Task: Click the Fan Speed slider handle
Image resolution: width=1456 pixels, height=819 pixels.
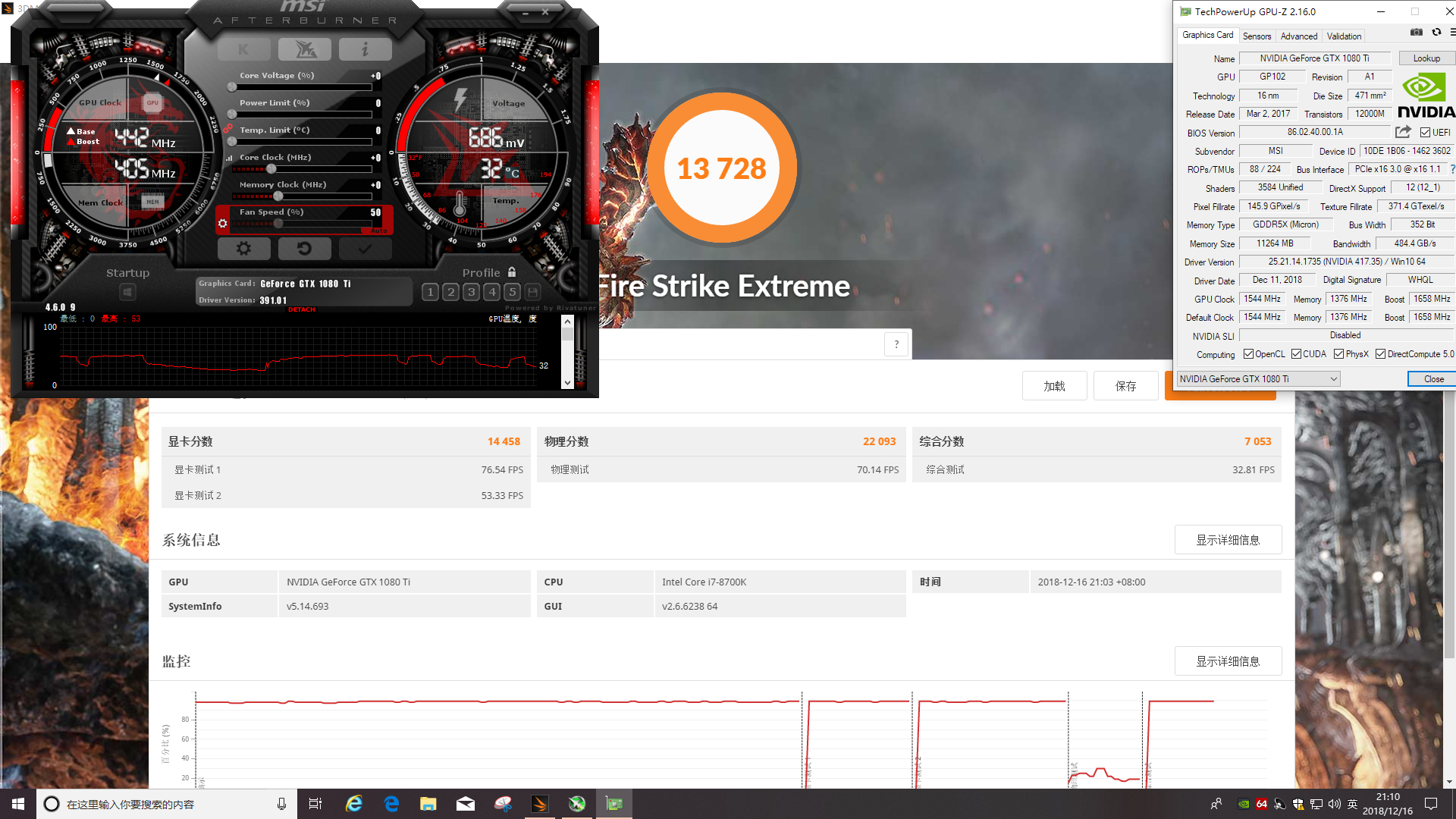Action: point(278,224)
